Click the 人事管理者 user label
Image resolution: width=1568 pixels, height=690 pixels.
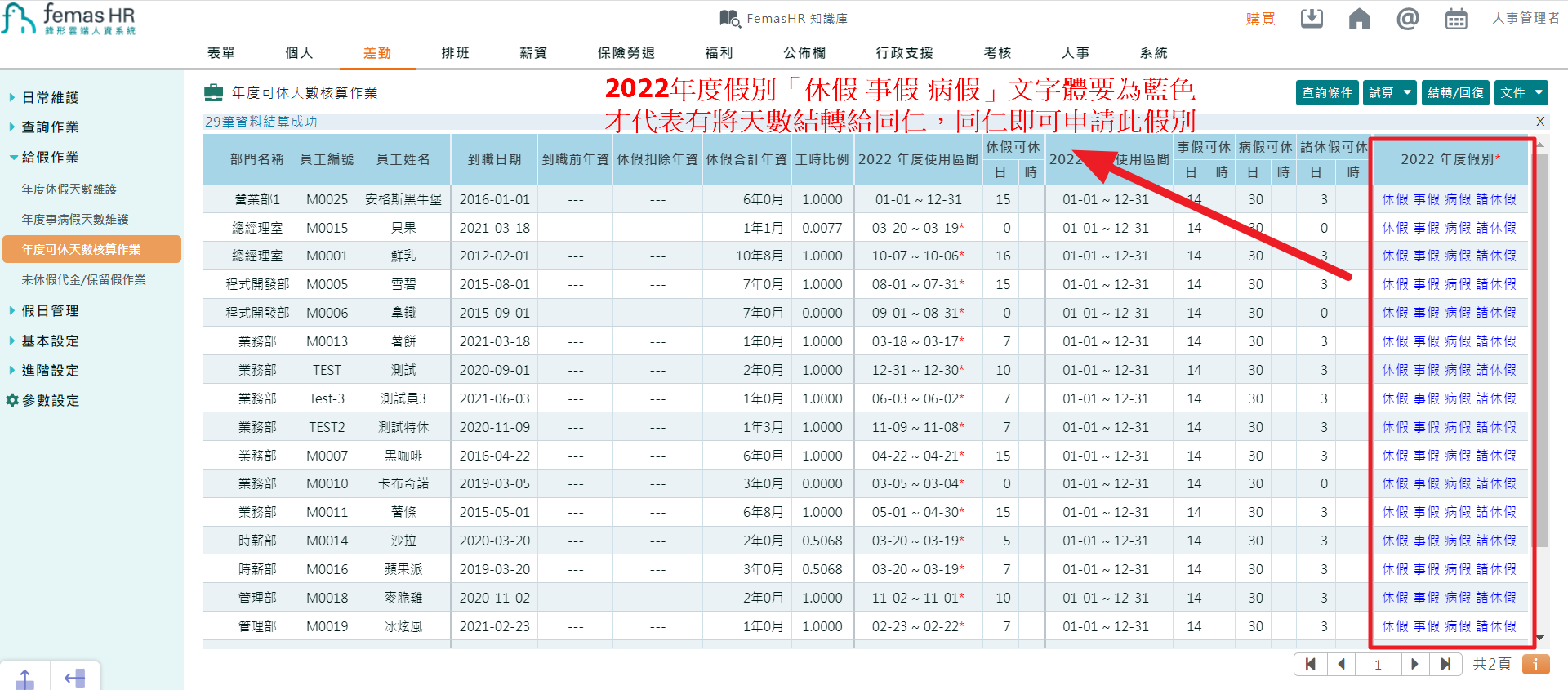coord(1526,18)
